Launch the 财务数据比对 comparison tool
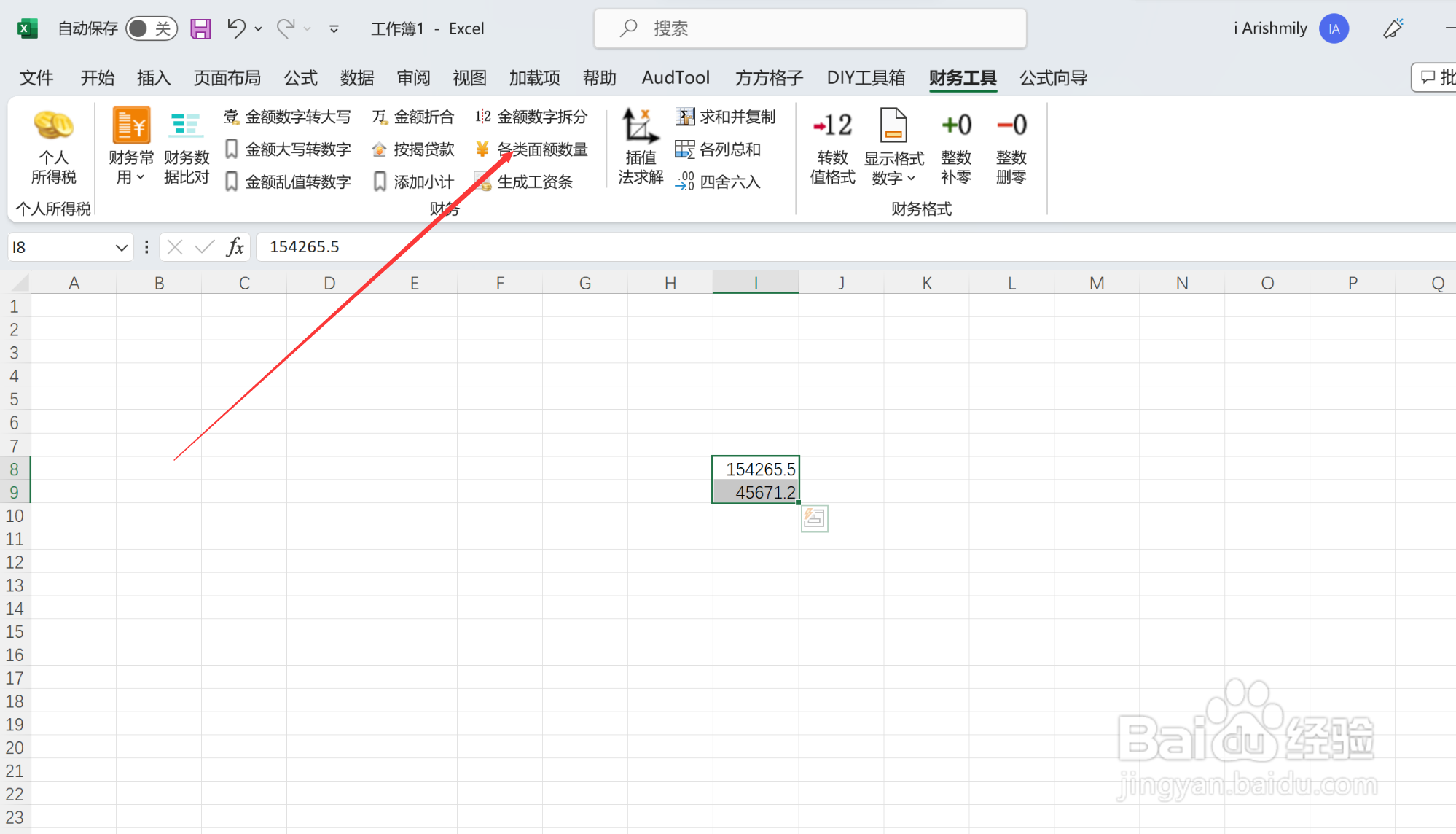The height and width of the screenshot is (834, 1456). point(187,147)
